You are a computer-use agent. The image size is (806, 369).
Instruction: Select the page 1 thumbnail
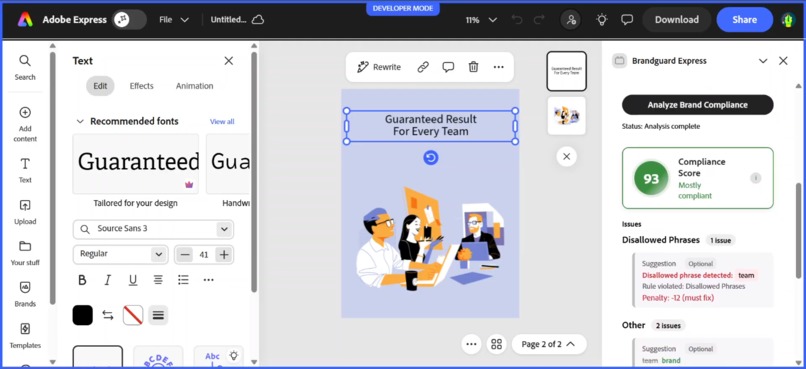566,71
